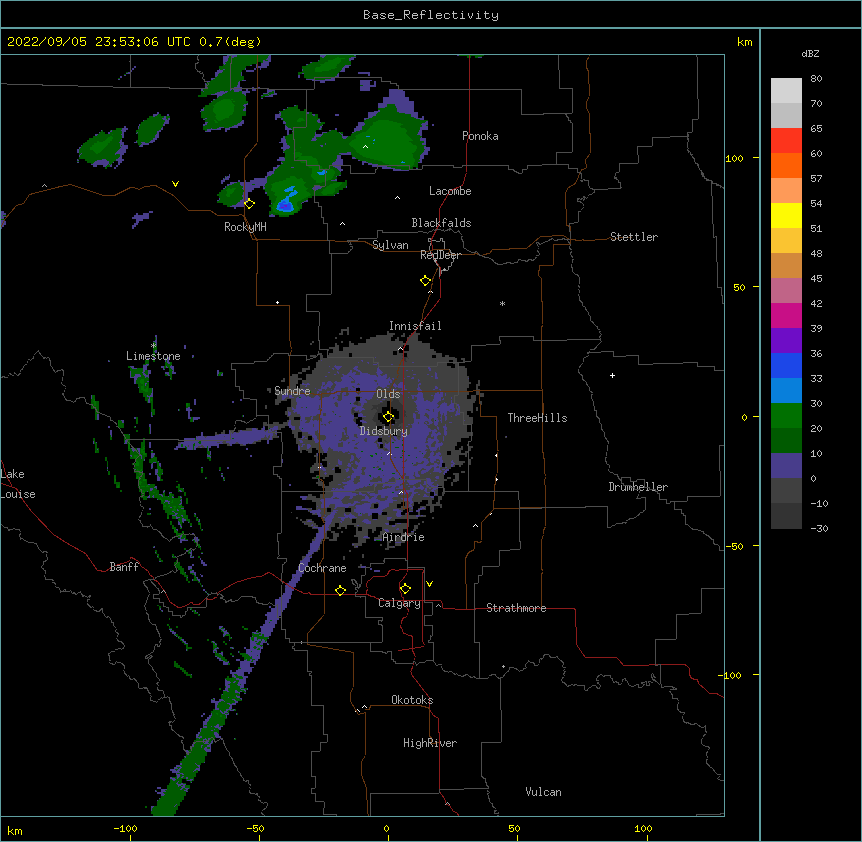This screenshot has height=842, width=862.
Task: Click the Lake Louise label
Action: (18, 484)
